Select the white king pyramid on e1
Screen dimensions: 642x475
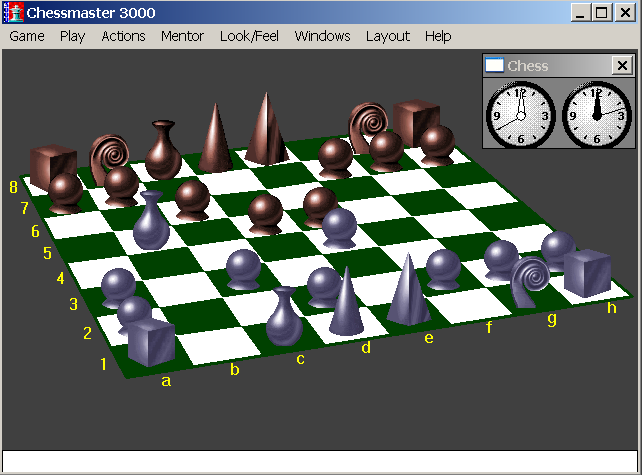[408, 290]
